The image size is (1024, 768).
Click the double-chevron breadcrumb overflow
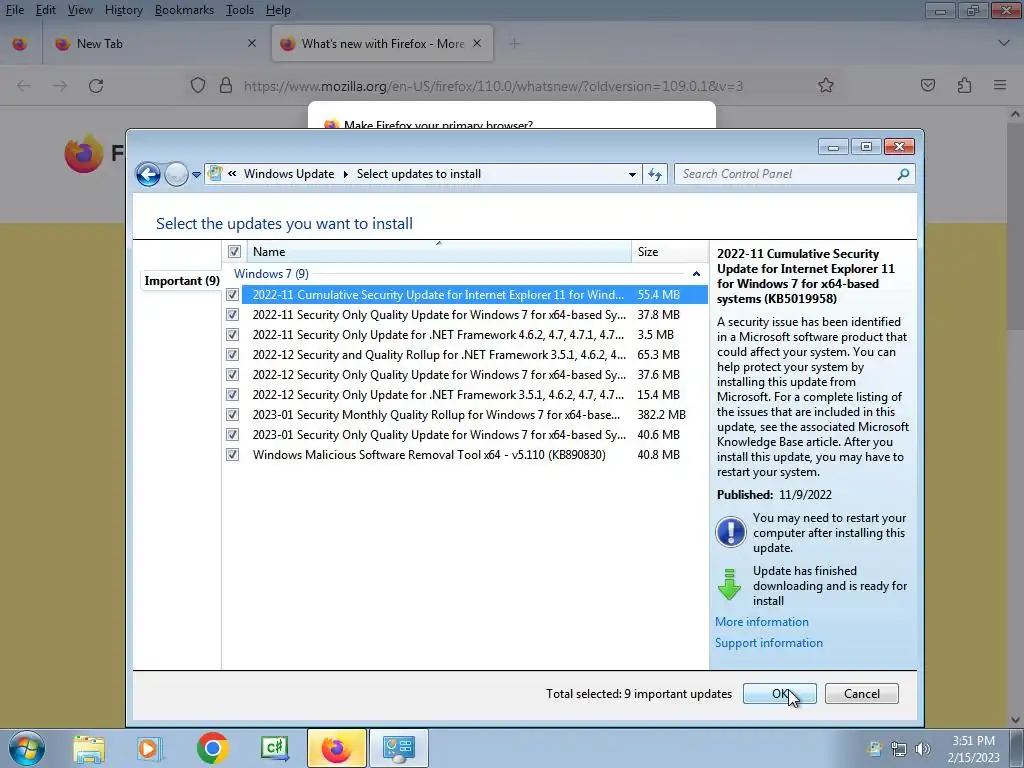(x=232, y=174)
